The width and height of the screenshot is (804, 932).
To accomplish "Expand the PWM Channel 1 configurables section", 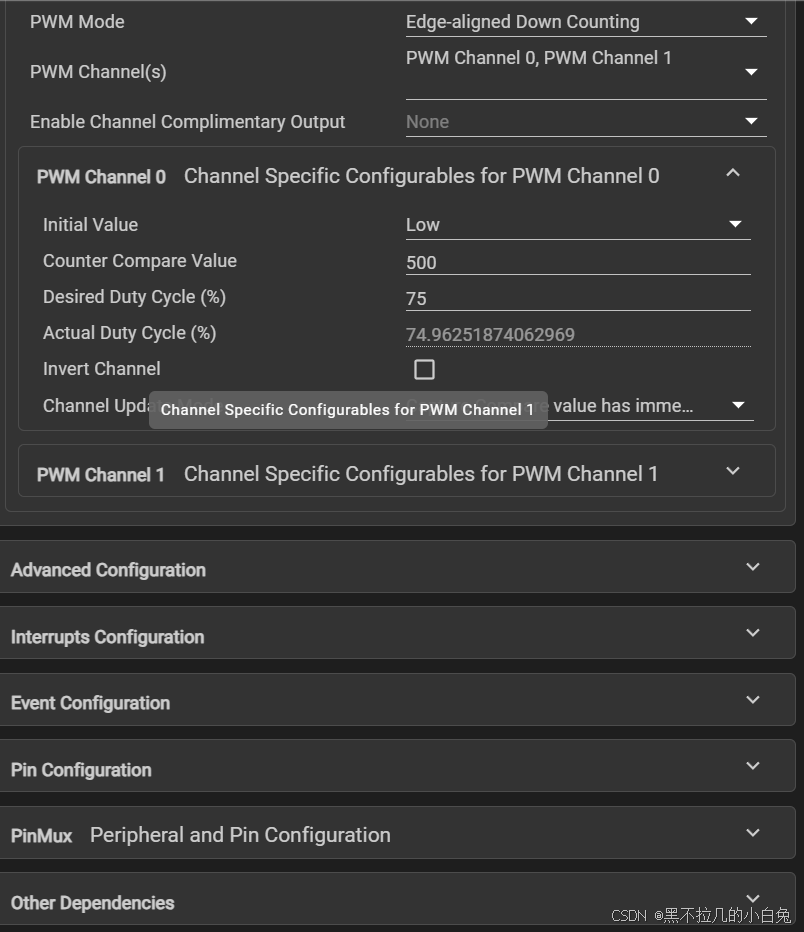I will point(733,471).
